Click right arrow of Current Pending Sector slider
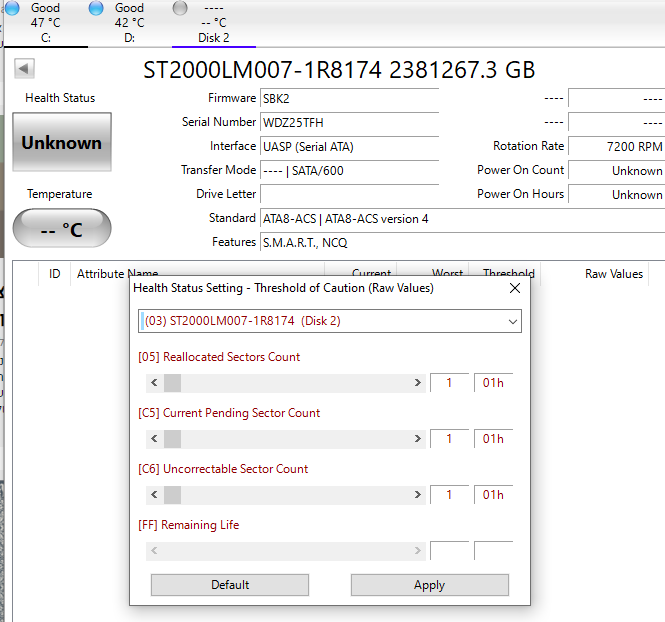Screen dimensions: 665x622 point(418,439)
